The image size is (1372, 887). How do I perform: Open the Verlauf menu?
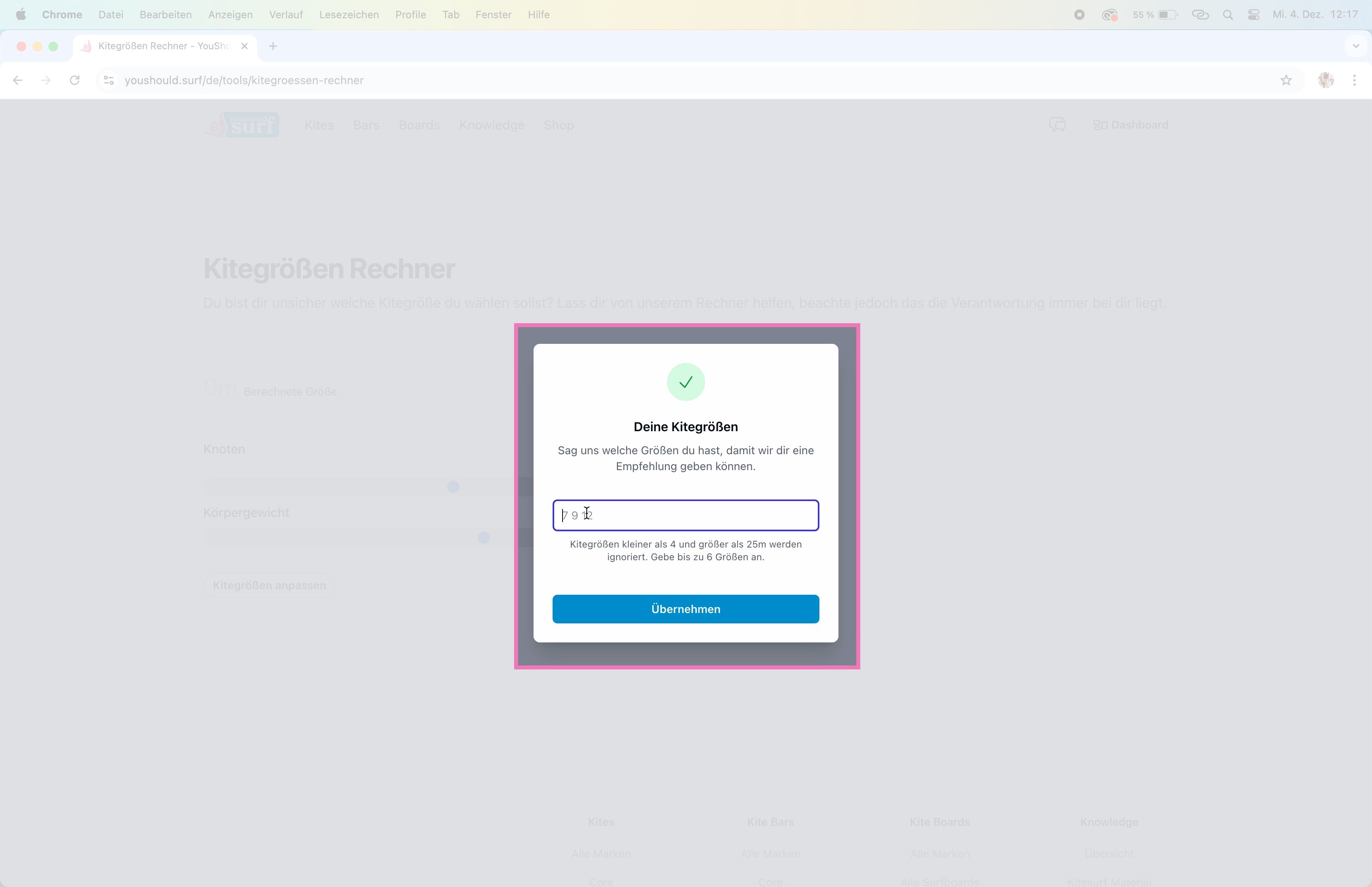click(286, 14)
